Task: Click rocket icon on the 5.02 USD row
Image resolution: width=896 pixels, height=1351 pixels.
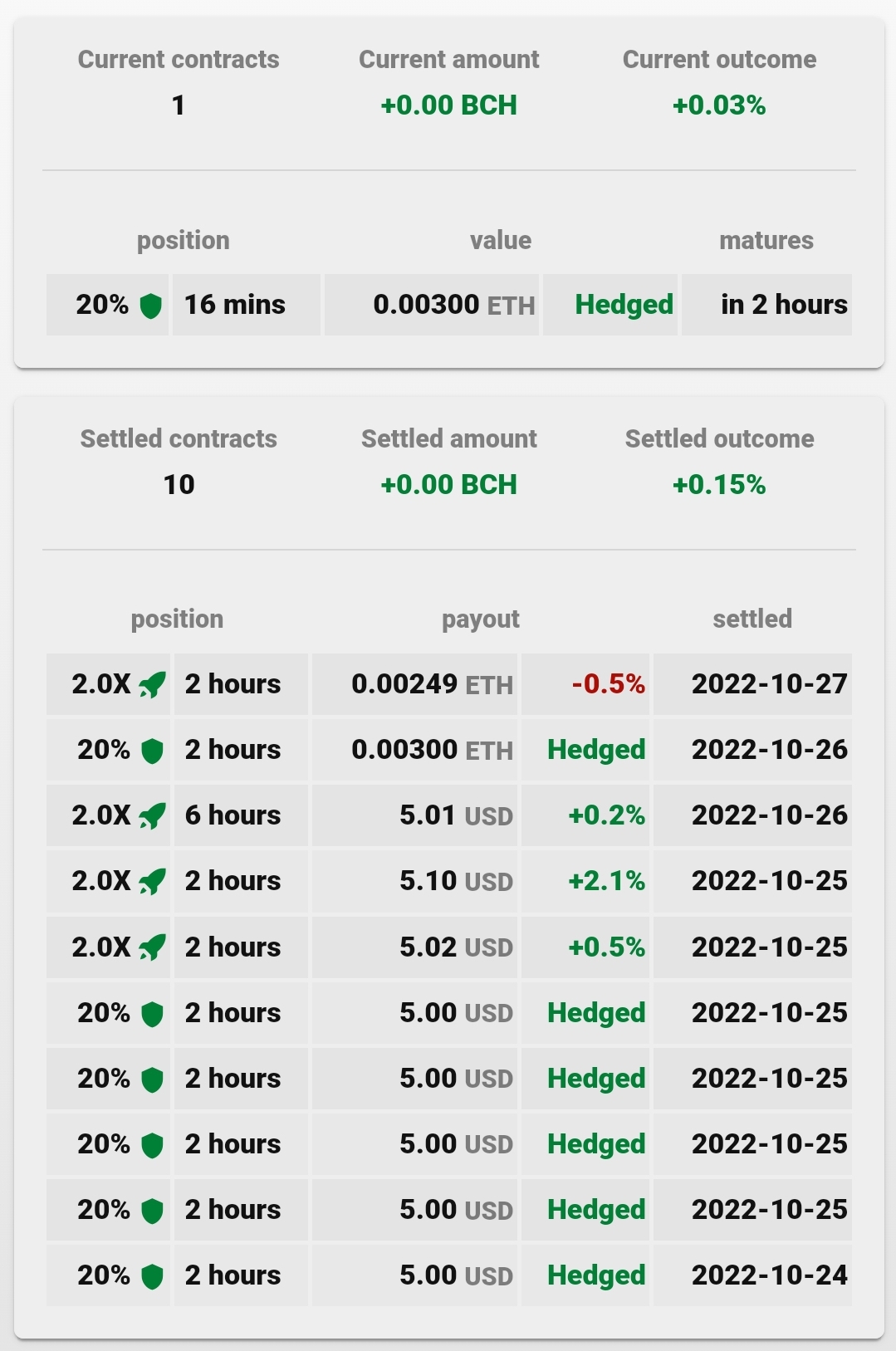Action: (x=152, y=947)
